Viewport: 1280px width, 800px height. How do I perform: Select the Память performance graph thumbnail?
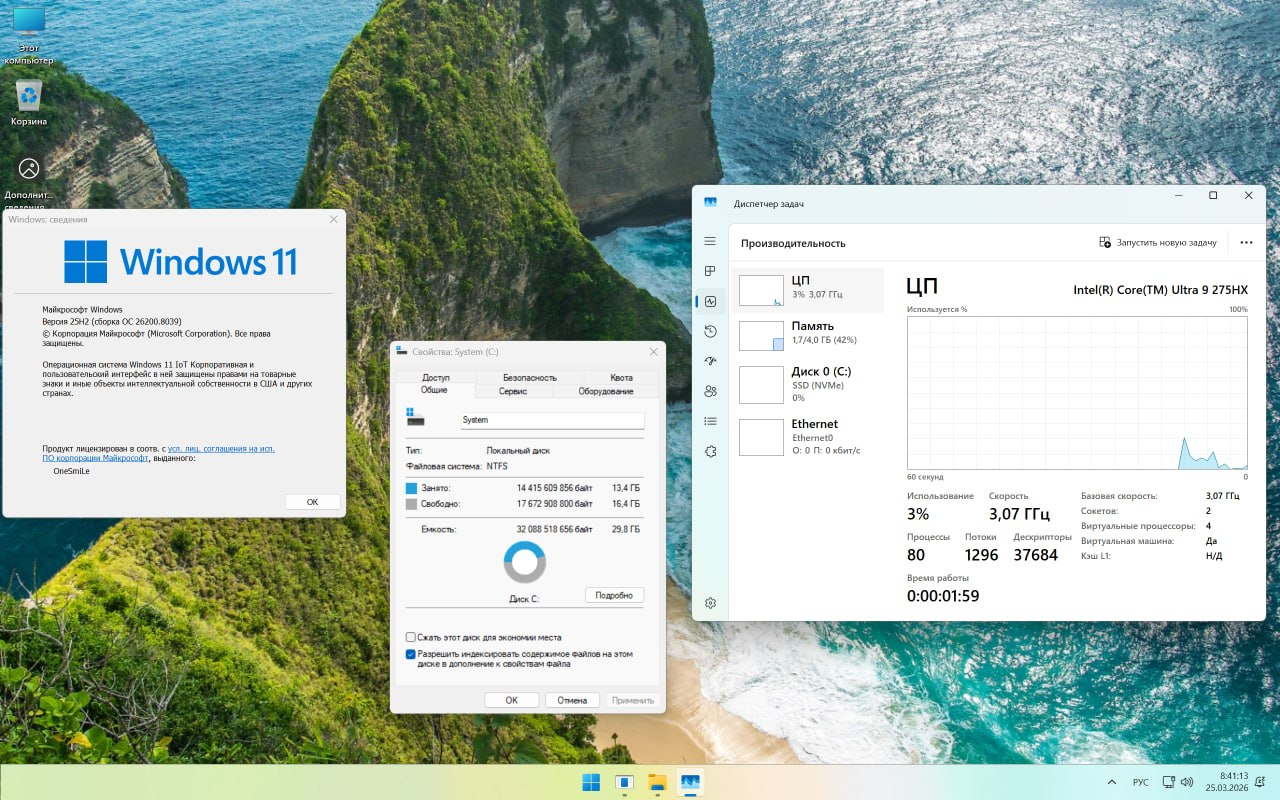tap(761, 335)
